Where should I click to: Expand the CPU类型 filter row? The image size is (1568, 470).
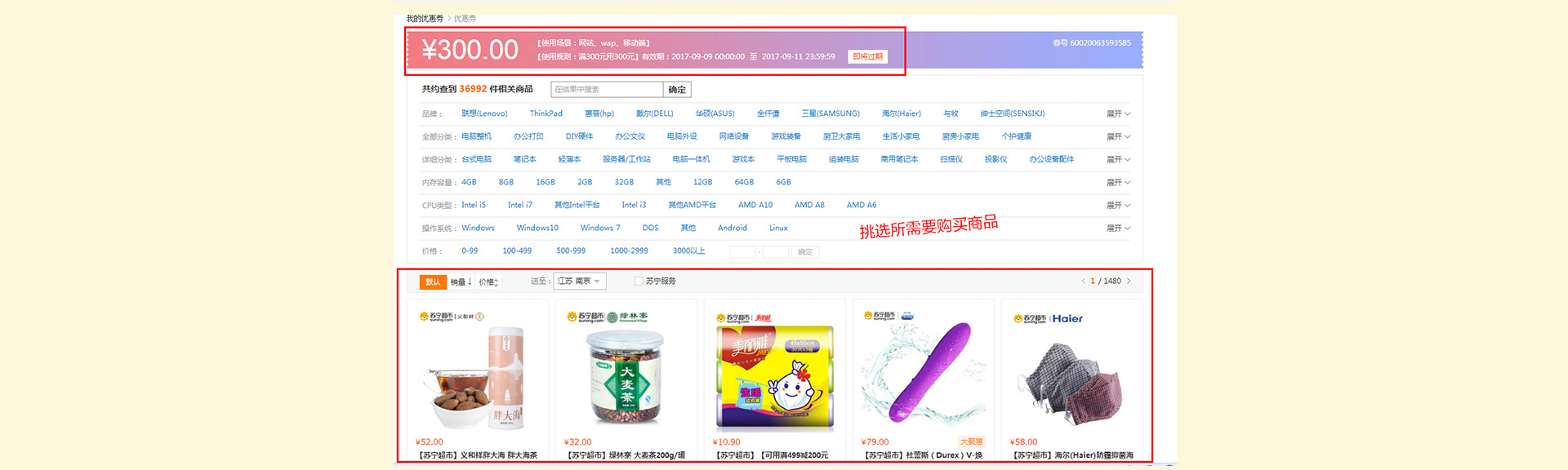point(1118,205)
